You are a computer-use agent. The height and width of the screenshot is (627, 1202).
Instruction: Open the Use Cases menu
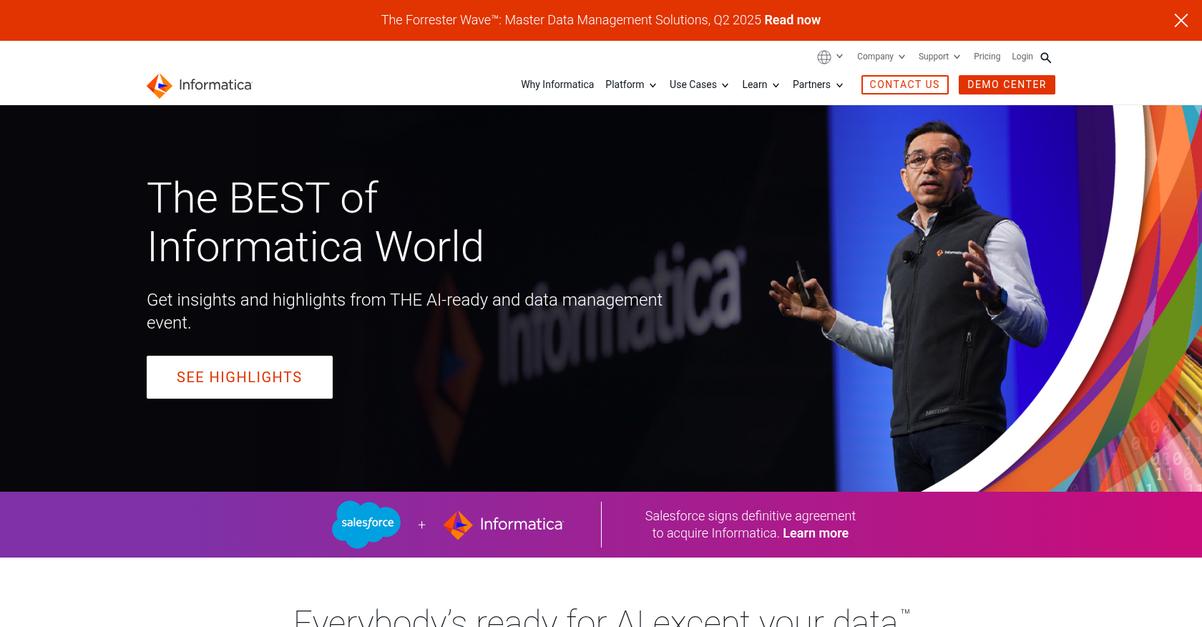coord(699,85)
